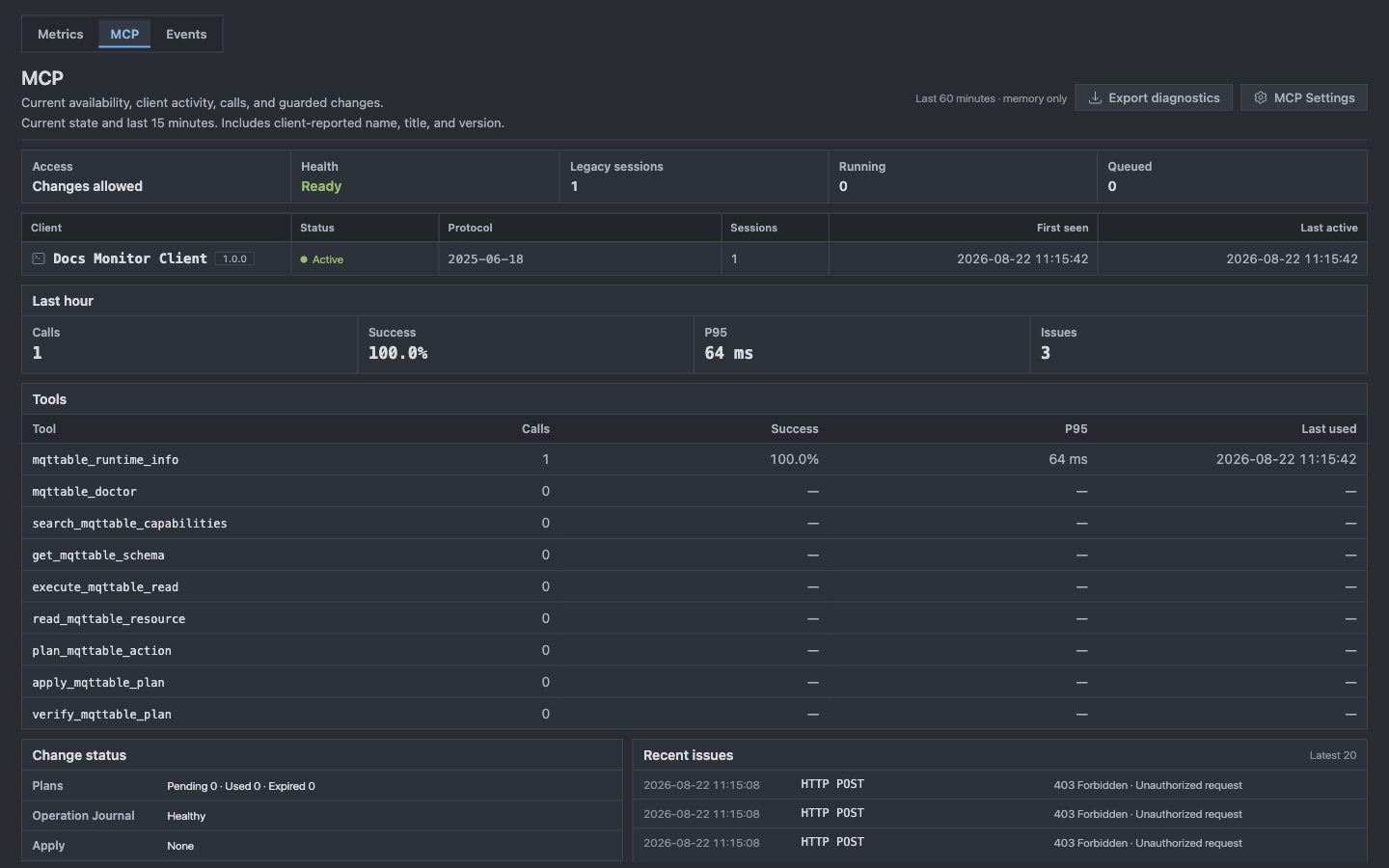The image size is (1389, 868).
Task: Select the plan_mqttable_action tool row
Action: coord(694,650)
